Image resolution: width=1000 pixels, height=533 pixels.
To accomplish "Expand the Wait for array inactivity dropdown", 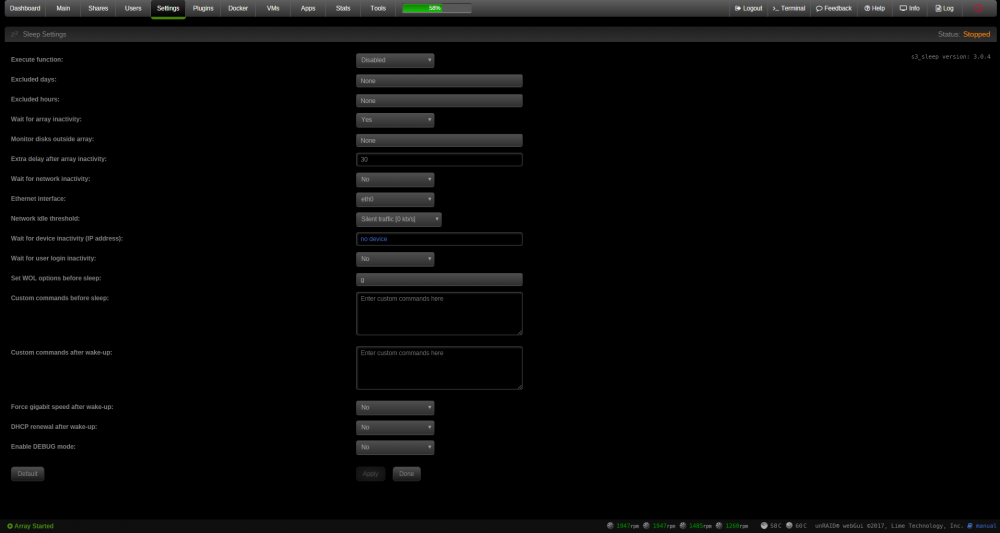I will coord(395,120).
